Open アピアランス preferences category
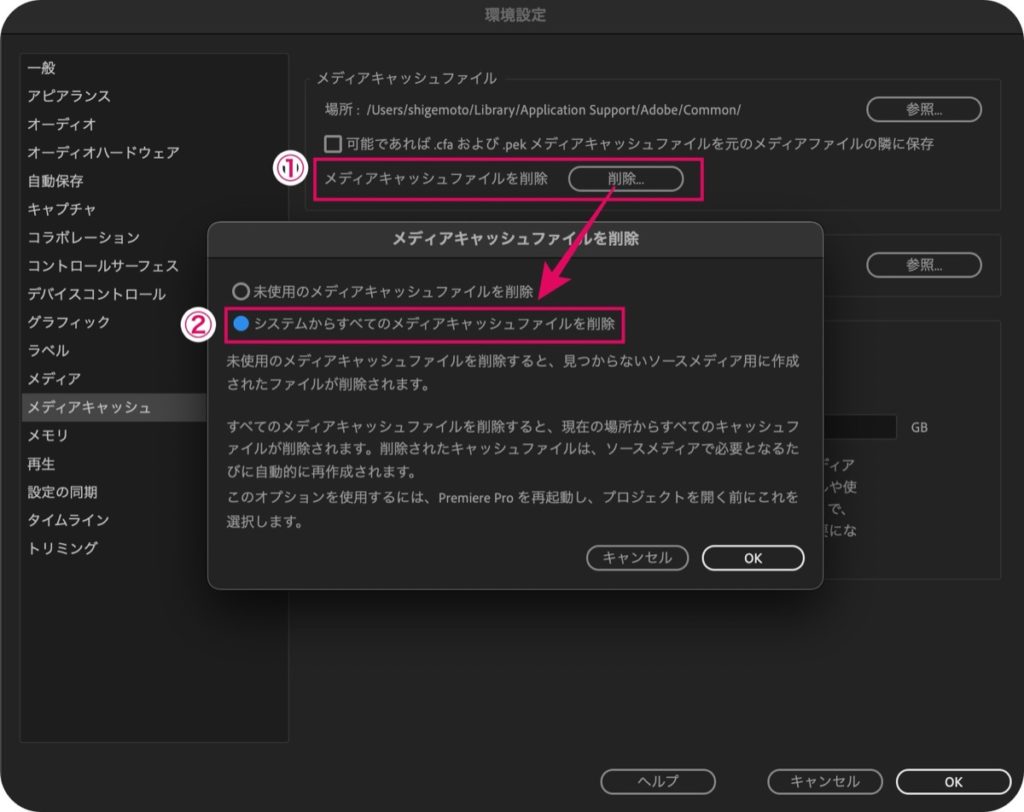Image resolution: width=1024 pixels, height=812 pixels. click(69, 96)
